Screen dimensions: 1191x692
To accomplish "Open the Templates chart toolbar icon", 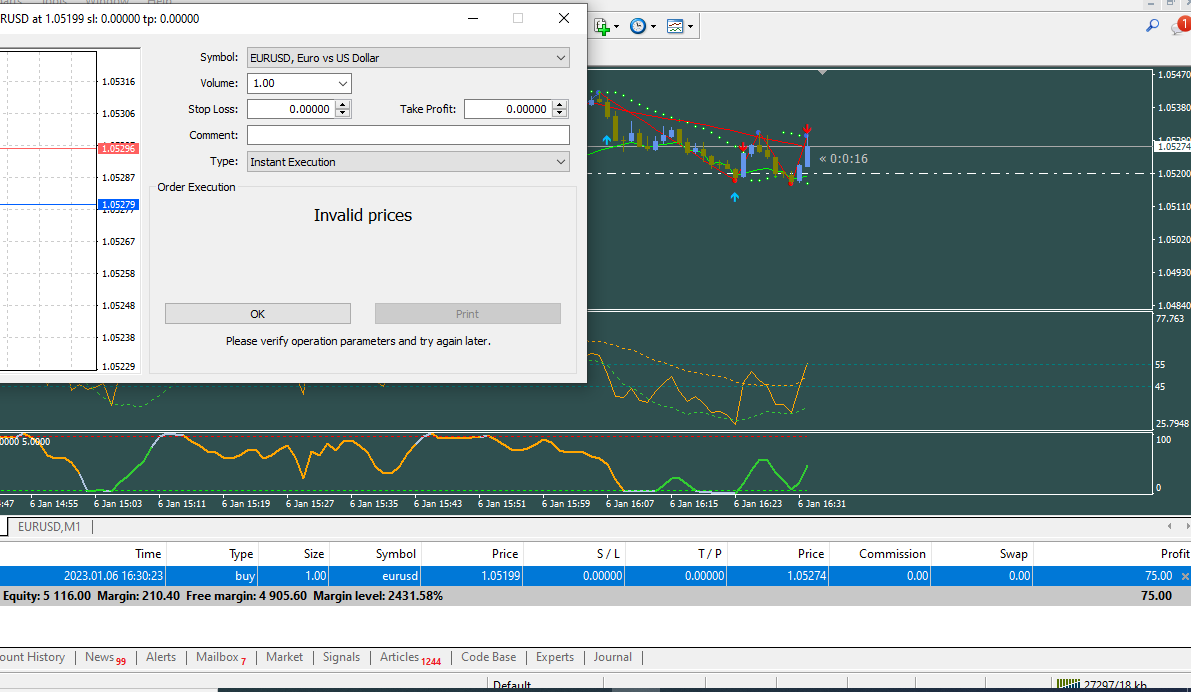I will 674,27.
